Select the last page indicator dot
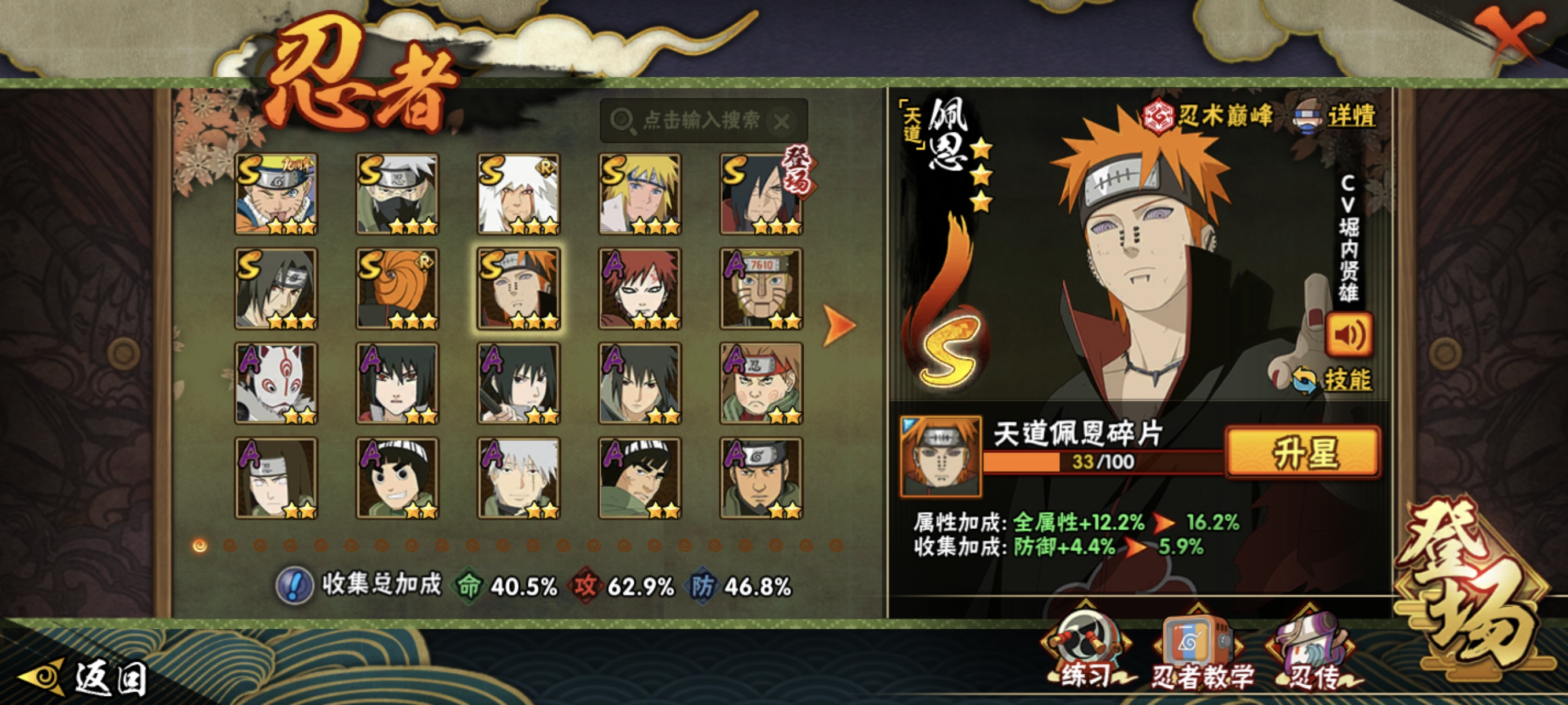1568x705 pixels. 837,545
